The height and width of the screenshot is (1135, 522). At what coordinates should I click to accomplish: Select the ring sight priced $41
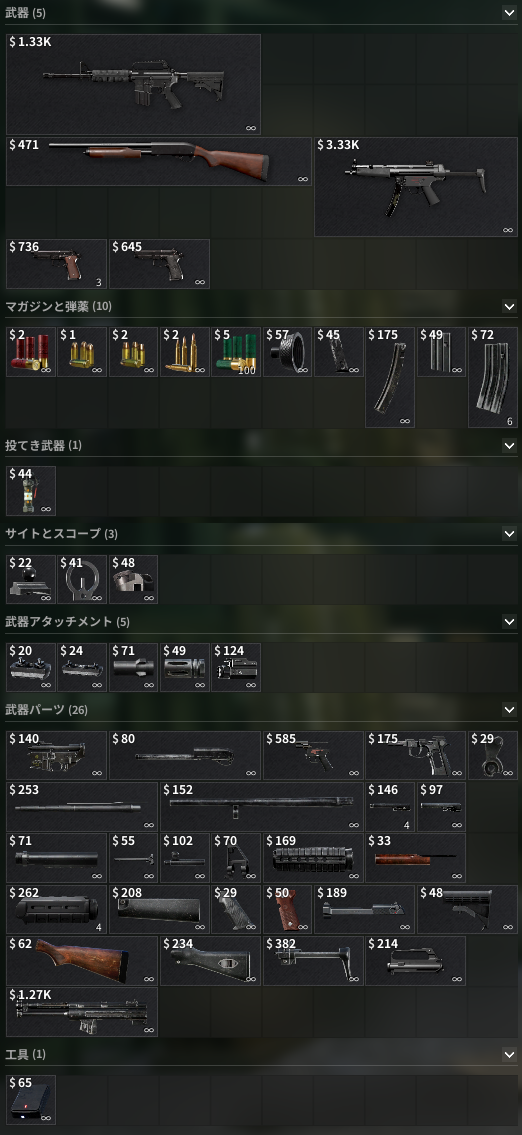(x=82, y=579)
